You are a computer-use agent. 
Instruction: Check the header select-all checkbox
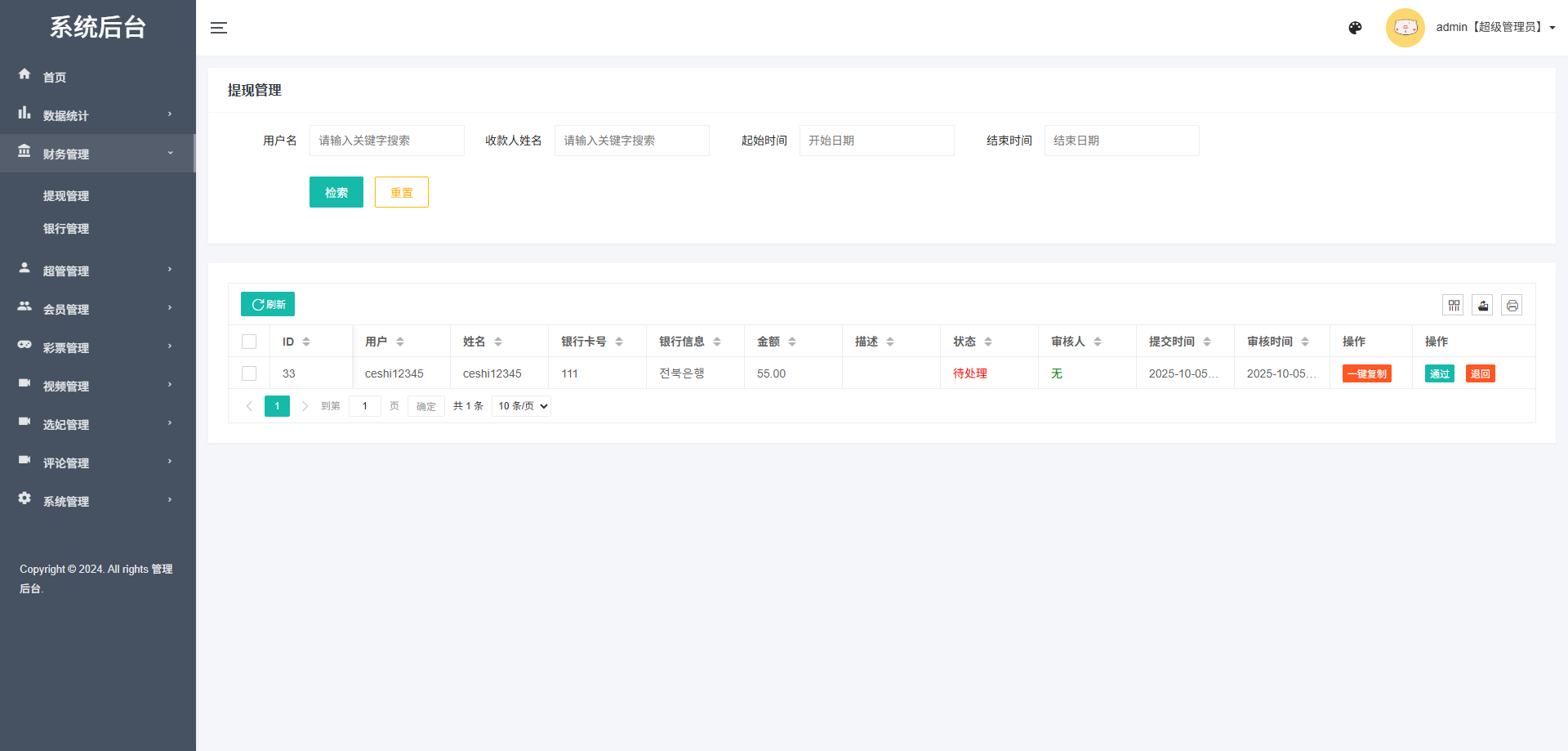[249, 341]
